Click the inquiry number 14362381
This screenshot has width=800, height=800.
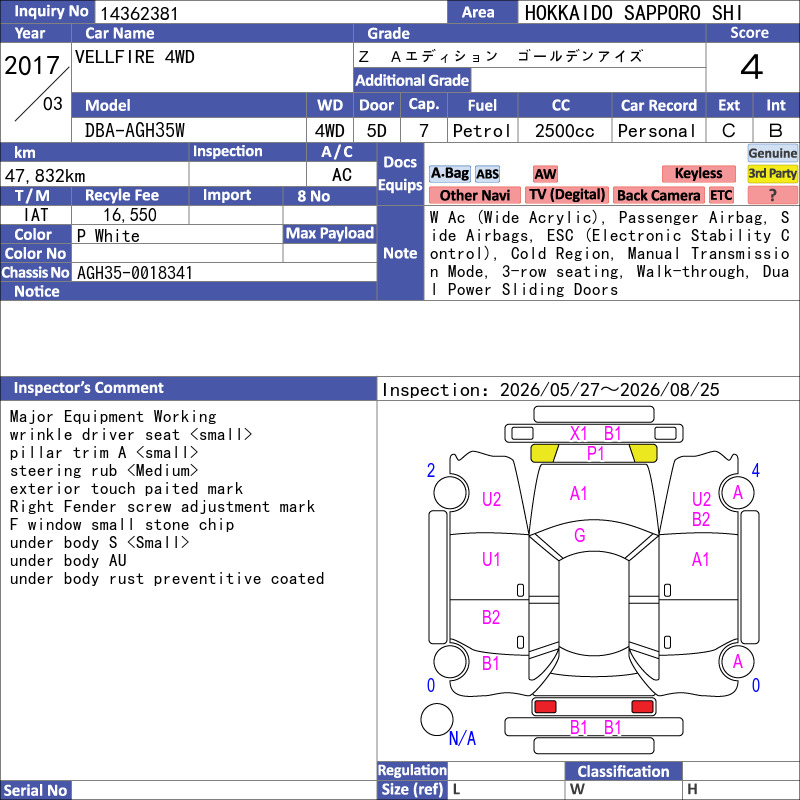click(139, 13)
